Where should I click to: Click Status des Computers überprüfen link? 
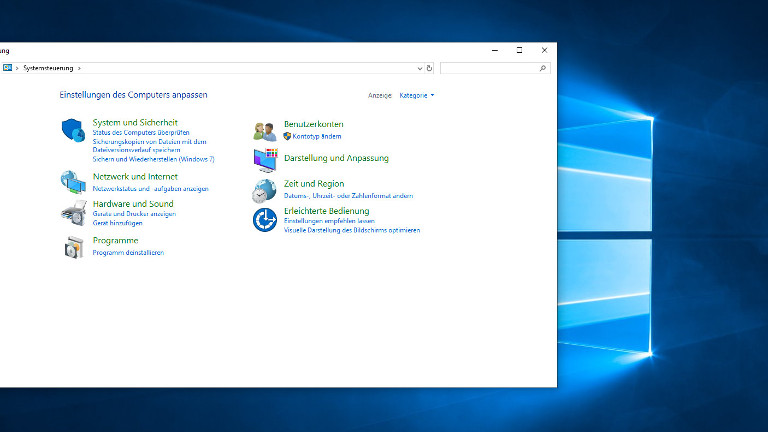pos(141,133)
